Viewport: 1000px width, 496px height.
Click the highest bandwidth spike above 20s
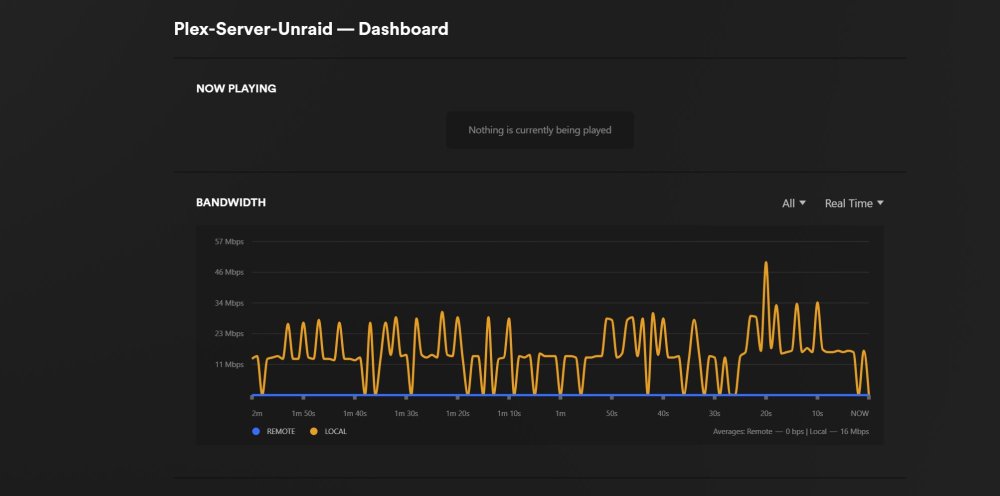pyautogui.click(x=766, y=263)
